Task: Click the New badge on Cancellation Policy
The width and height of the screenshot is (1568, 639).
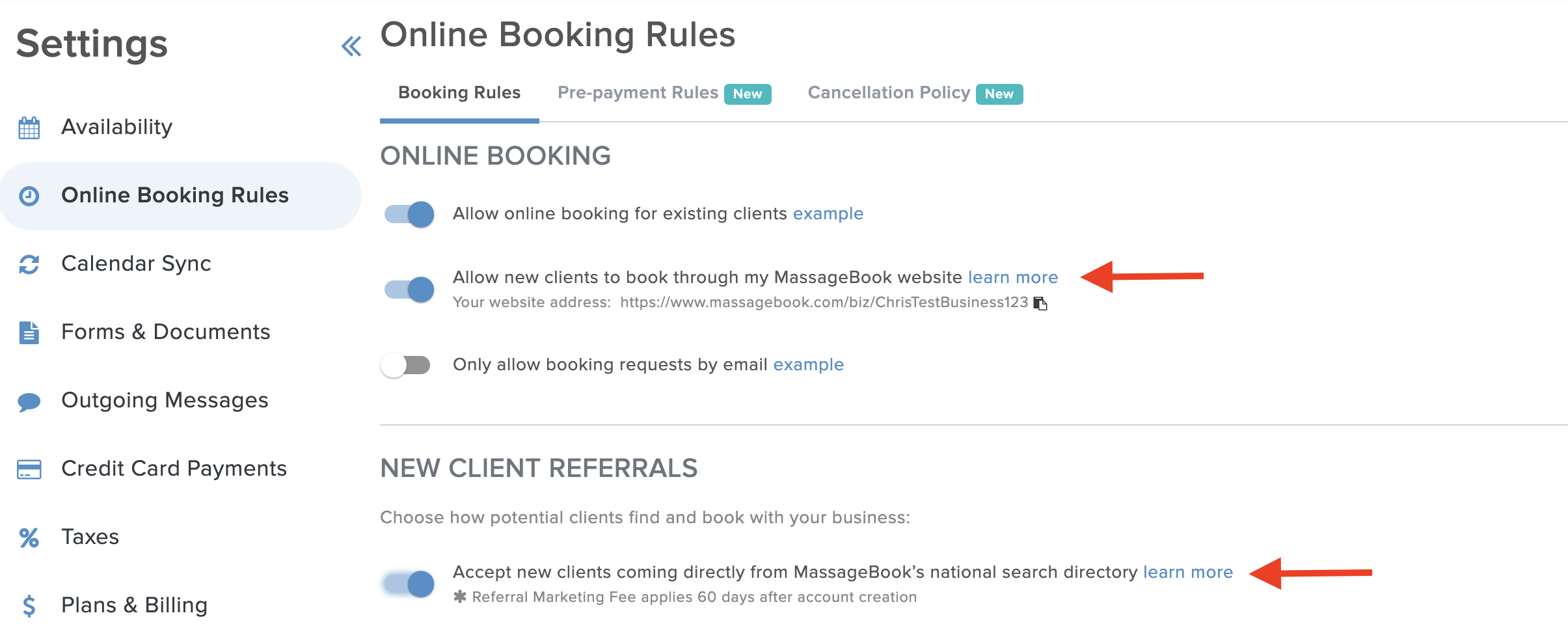Action: (x=999, y=94)
